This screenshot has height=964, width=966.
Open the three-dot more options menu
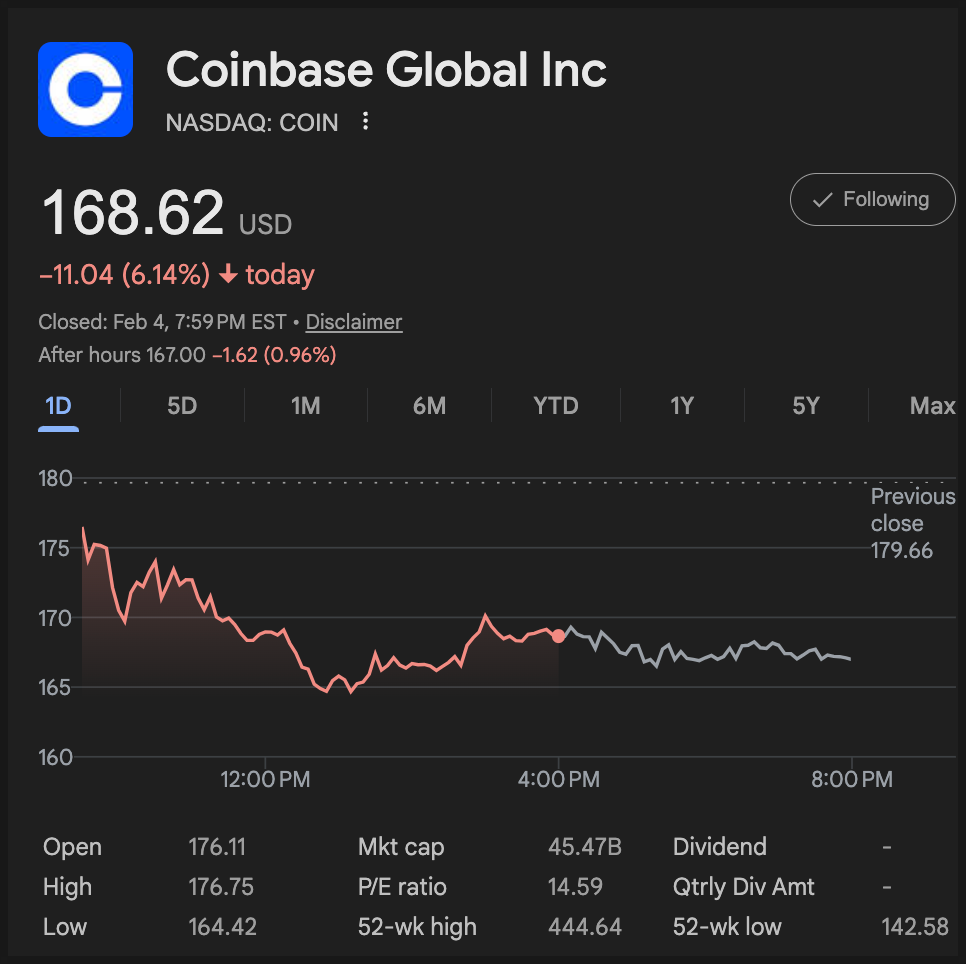(366, 122)
